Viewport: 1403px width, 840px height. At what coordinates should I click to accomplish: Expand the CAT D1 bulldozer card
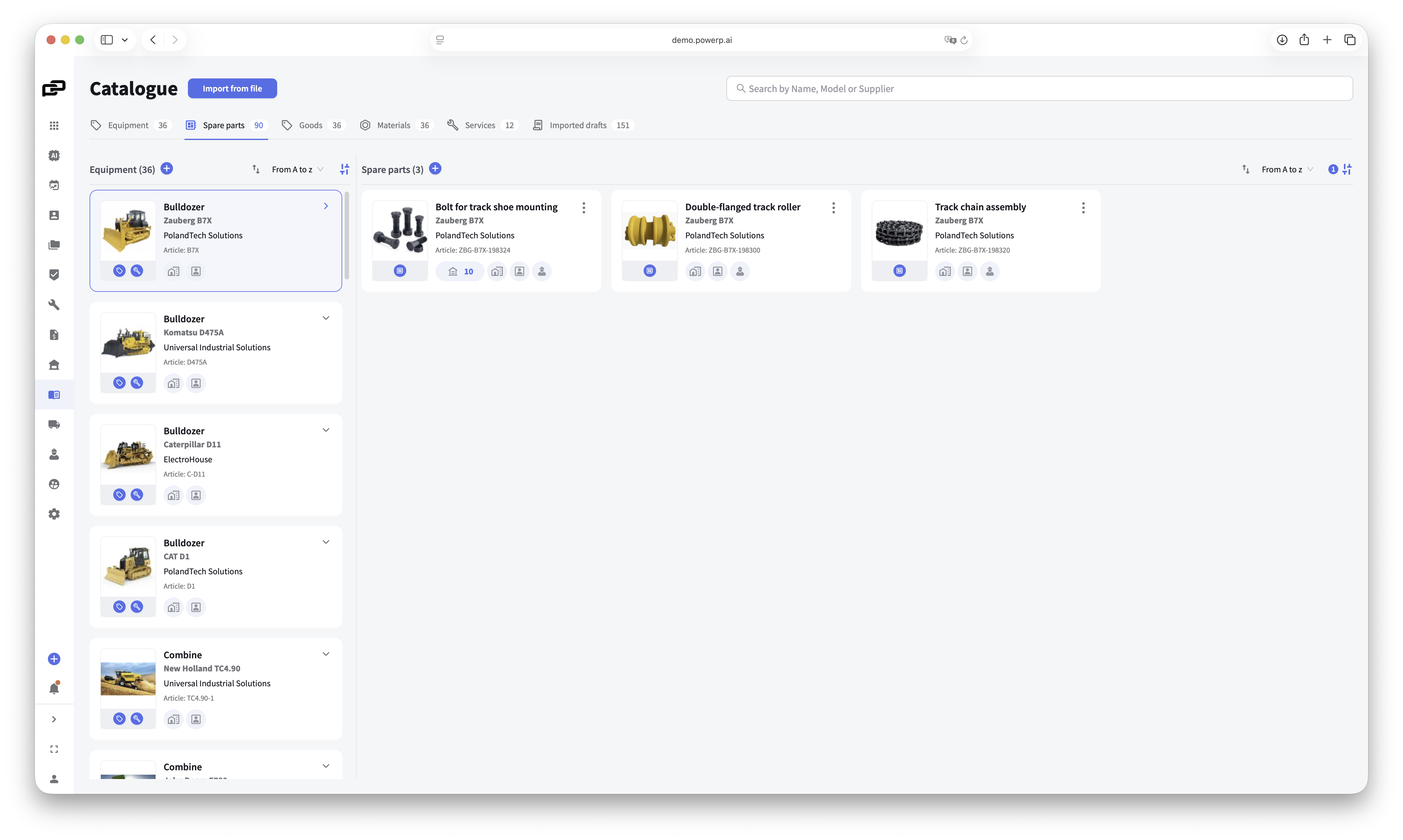326,542
